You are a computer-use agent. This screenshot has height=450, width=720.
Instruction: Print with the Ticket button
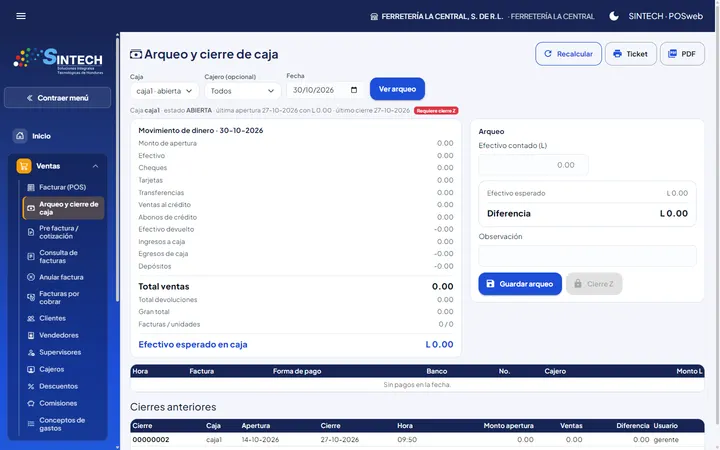pyautogui.click(x=630, y=54)
